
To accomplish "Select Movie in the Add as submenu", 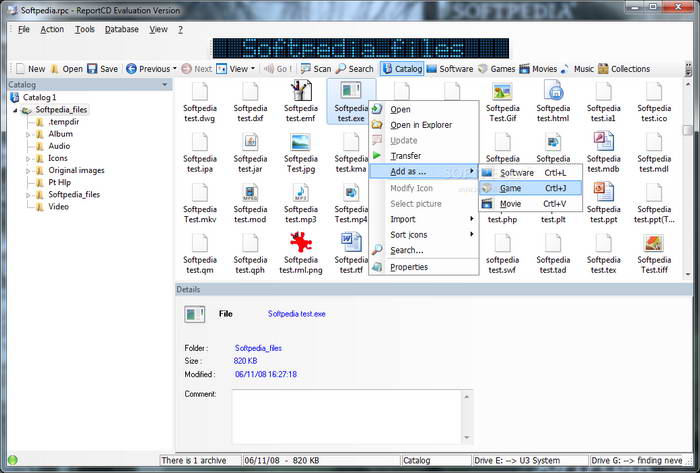I will [x=530, y=204].
